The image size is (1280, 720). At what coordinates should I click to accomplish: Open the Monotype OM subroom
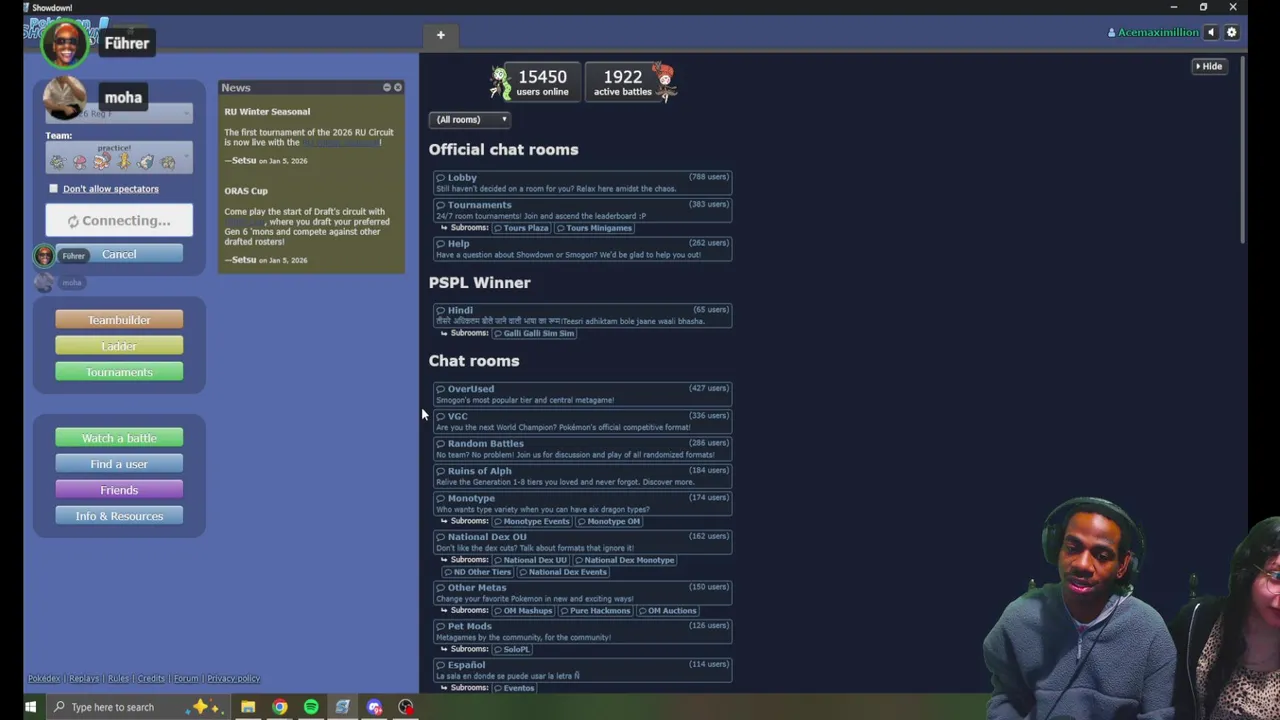click(609, 521)
